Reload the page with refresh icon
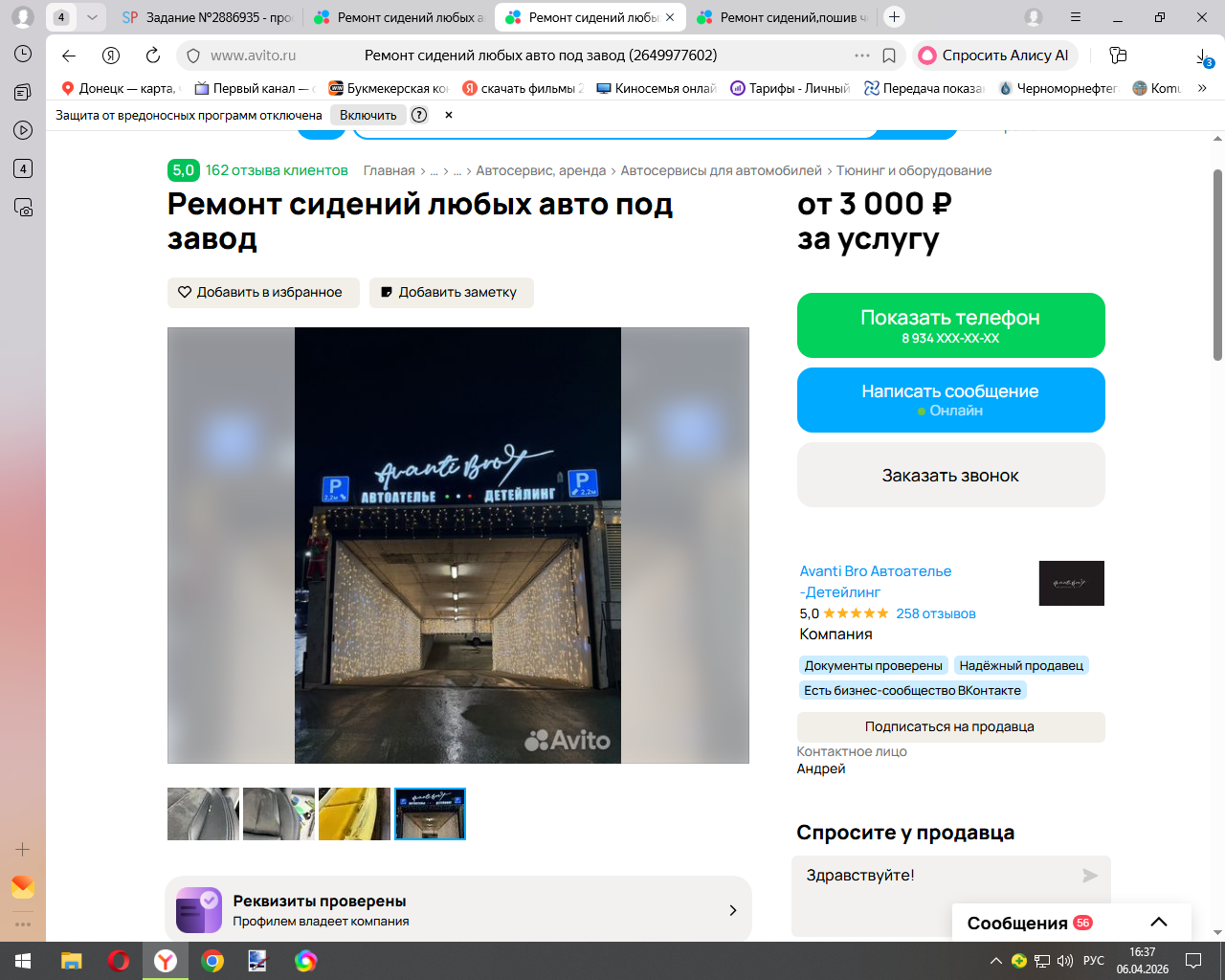Screen dimensions: 1225x980 153,56
